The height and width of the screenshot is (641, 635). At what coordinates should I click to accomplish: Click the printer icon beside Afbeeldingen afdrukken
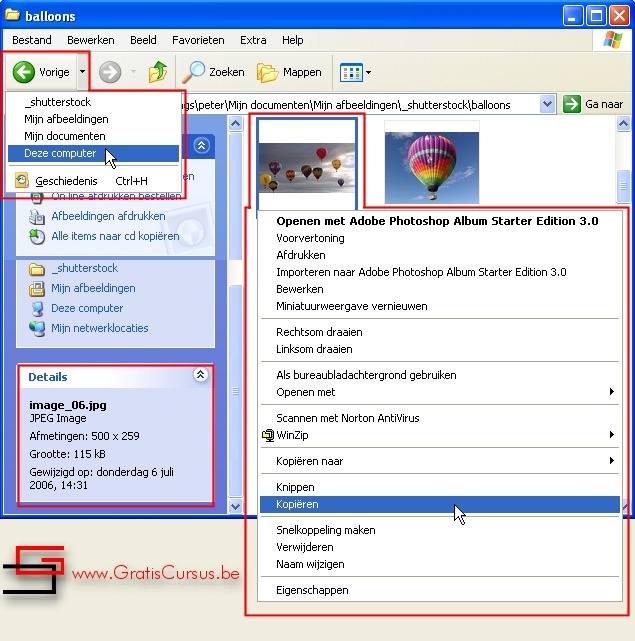[x=37, y=217]
